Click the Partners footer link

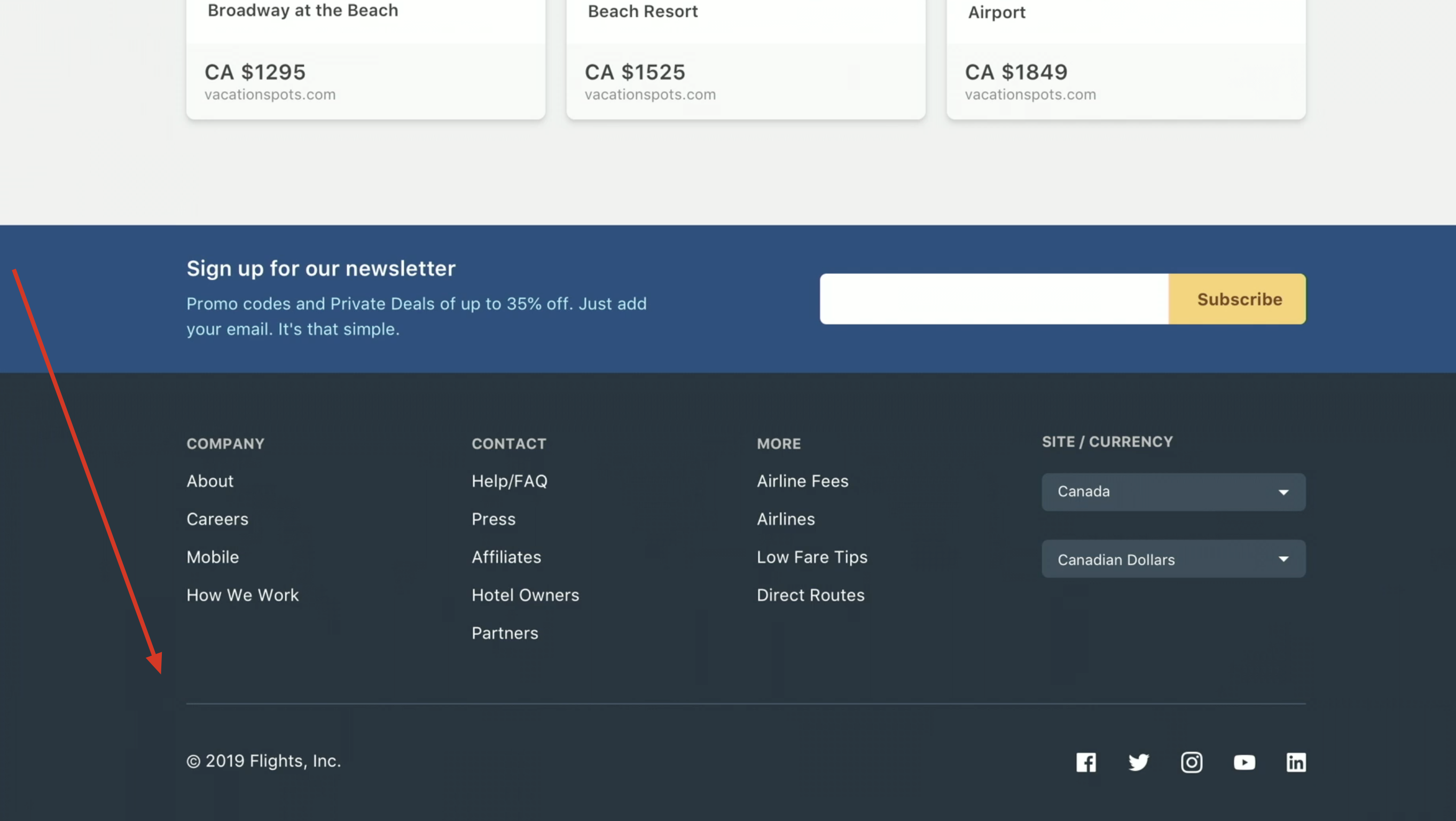pos(505,633)
